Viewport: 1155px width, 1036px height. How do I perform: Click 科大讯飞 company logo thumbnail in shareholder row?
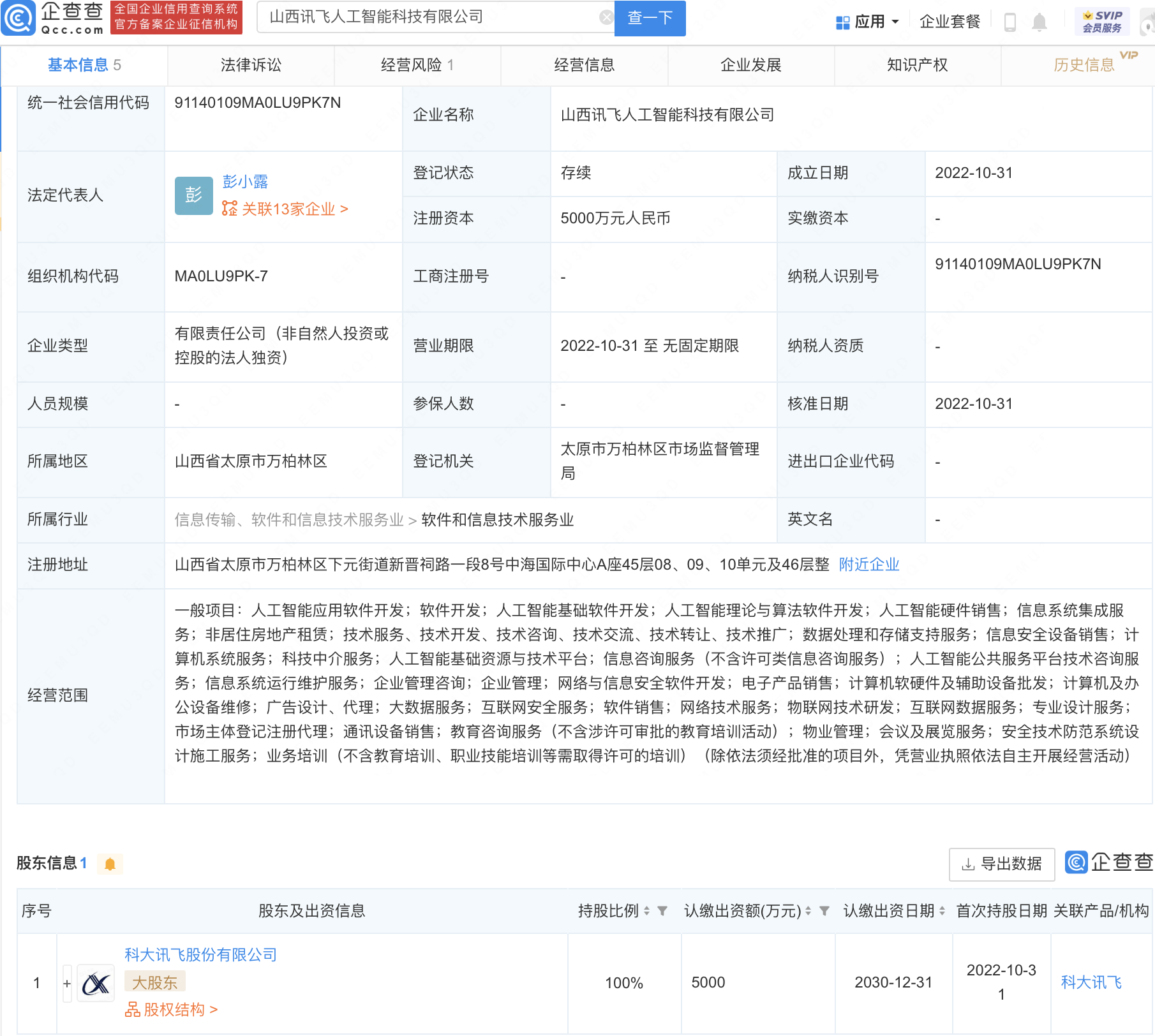pos(95,982)
